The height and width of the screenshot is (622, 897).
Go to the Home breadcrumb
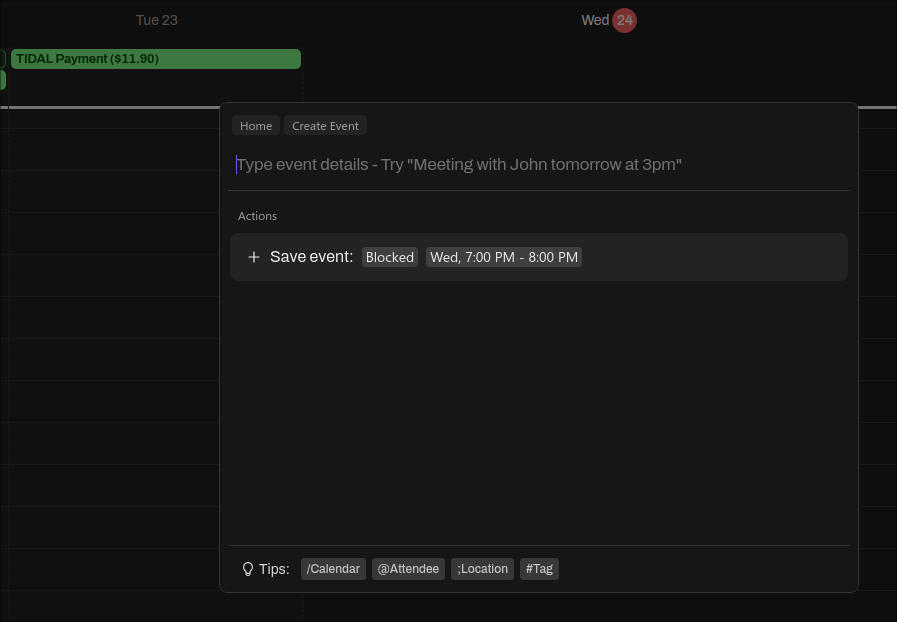click(x=256, y=126)
